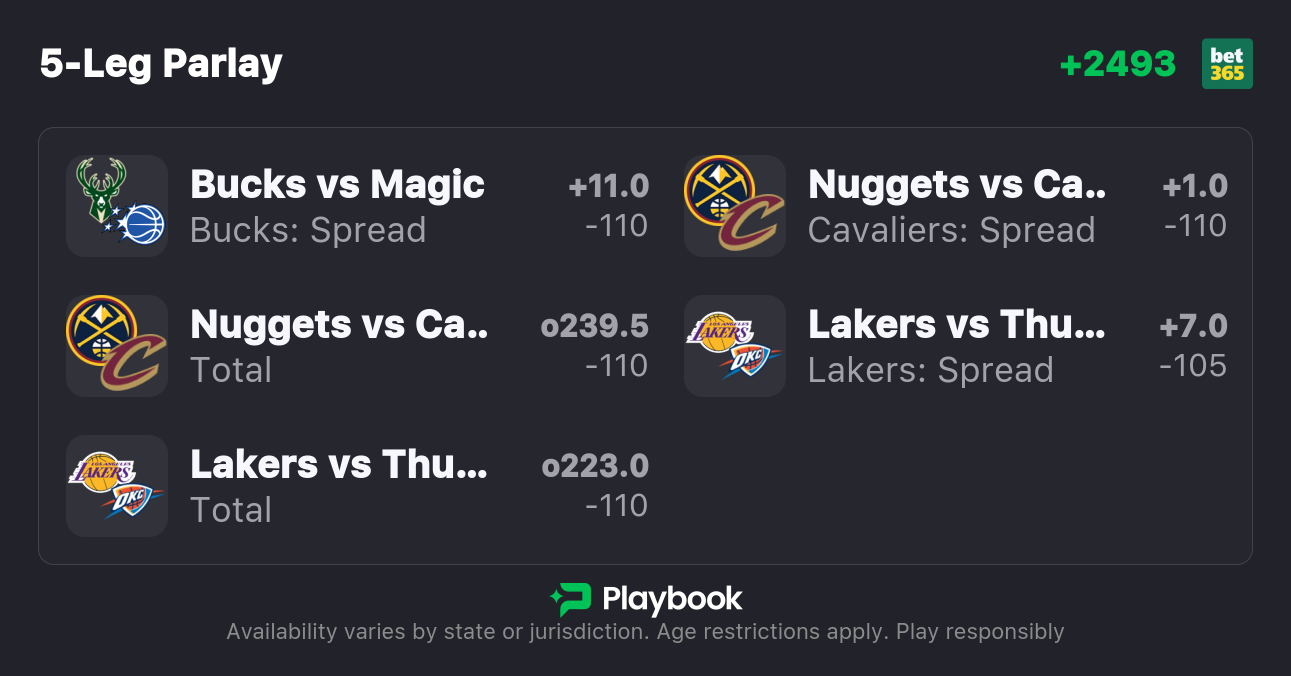Click the Cavaliers Spread matchup logo icon
1291x676 pixels.
point(735,206)
